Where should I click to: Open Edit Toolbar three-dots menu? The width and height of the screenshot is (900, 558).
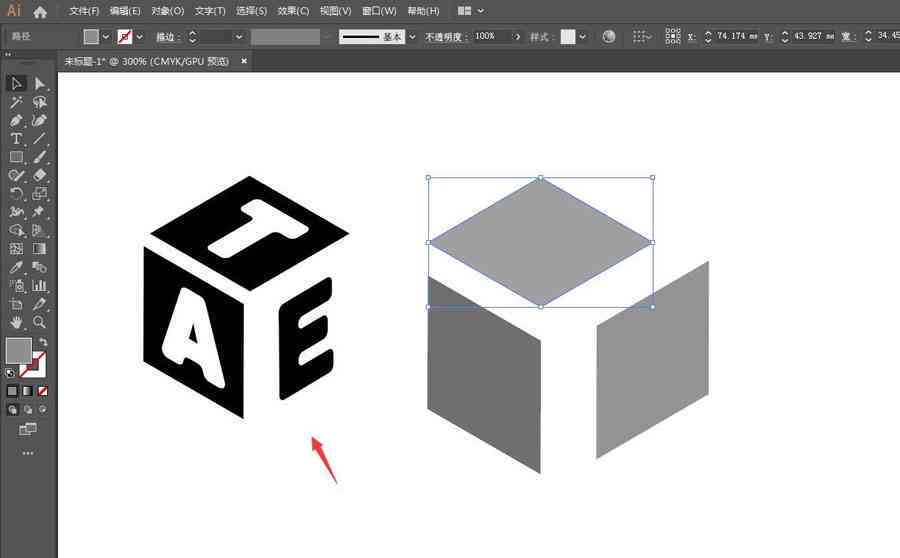pyautogui.click(x=28, y=454)
